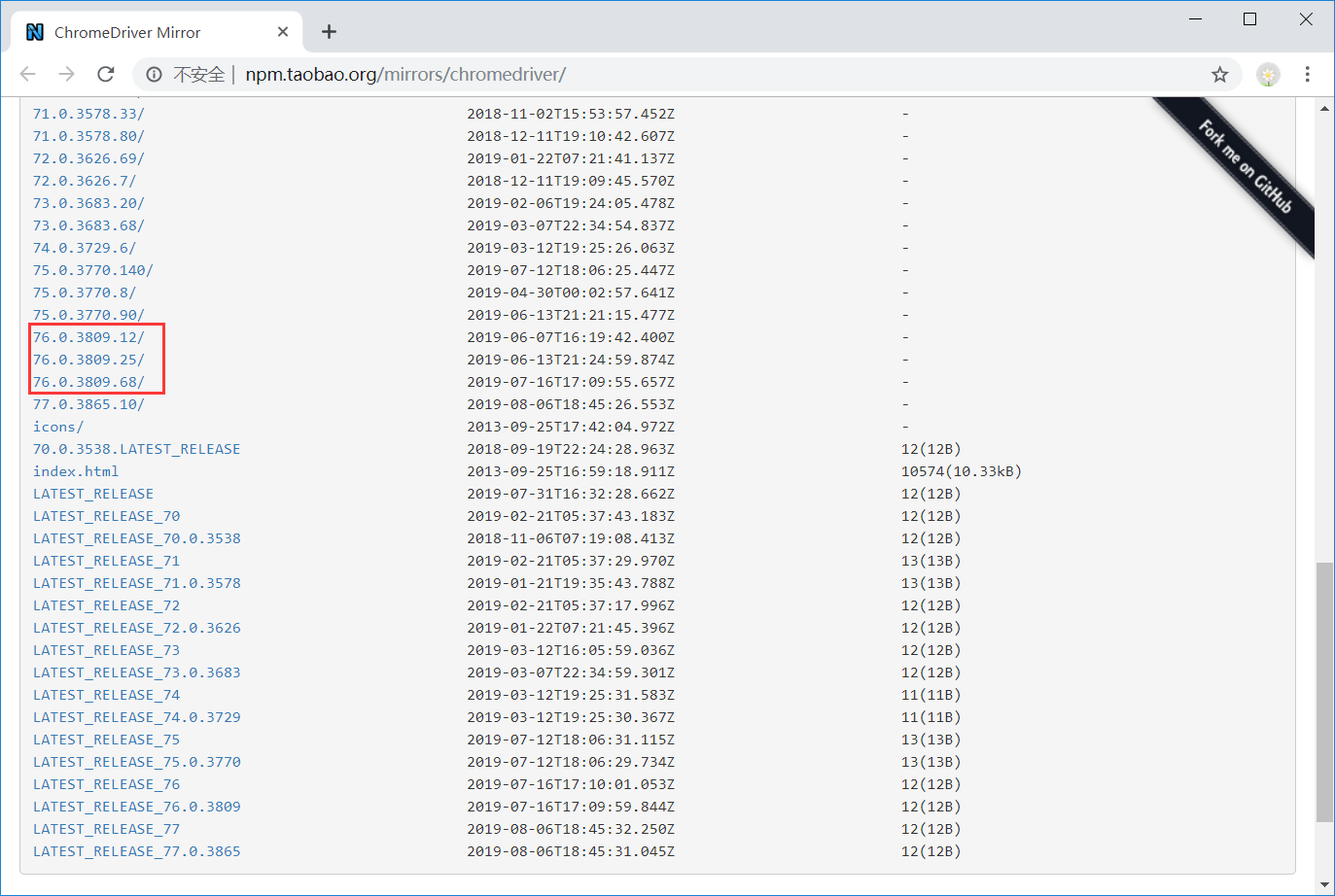Open the LATEST_RELEASE_72 file
The height and width of the screenshot is (896, 1335).
coord(106,605)
